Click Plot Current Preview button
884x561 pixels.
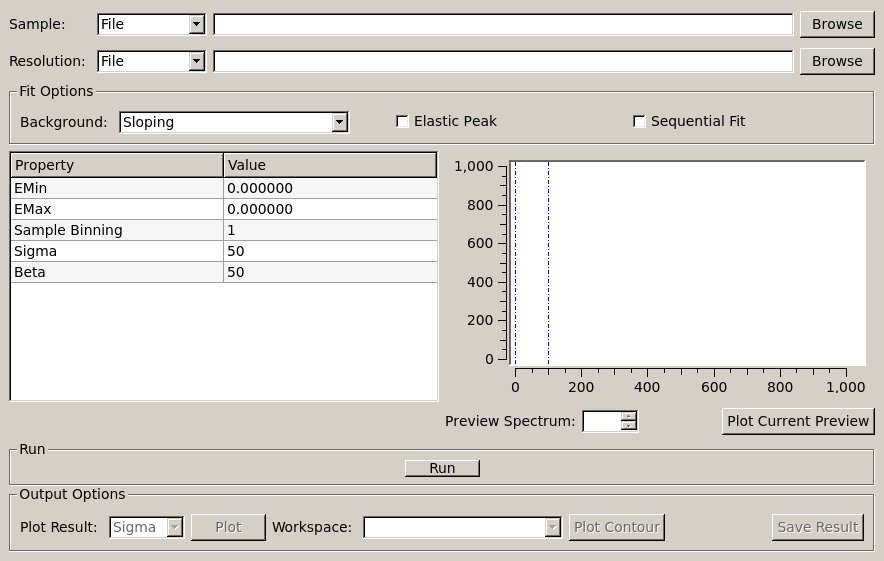[x=797, y=421]
